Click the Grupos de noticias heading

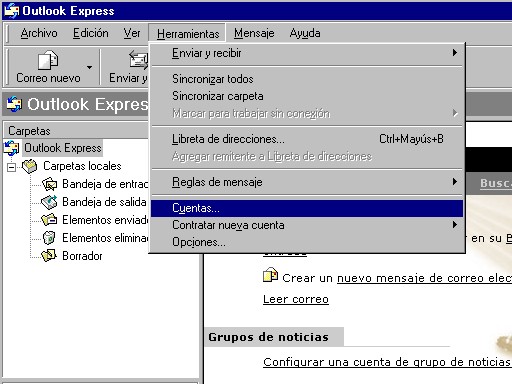pos(268,337)
